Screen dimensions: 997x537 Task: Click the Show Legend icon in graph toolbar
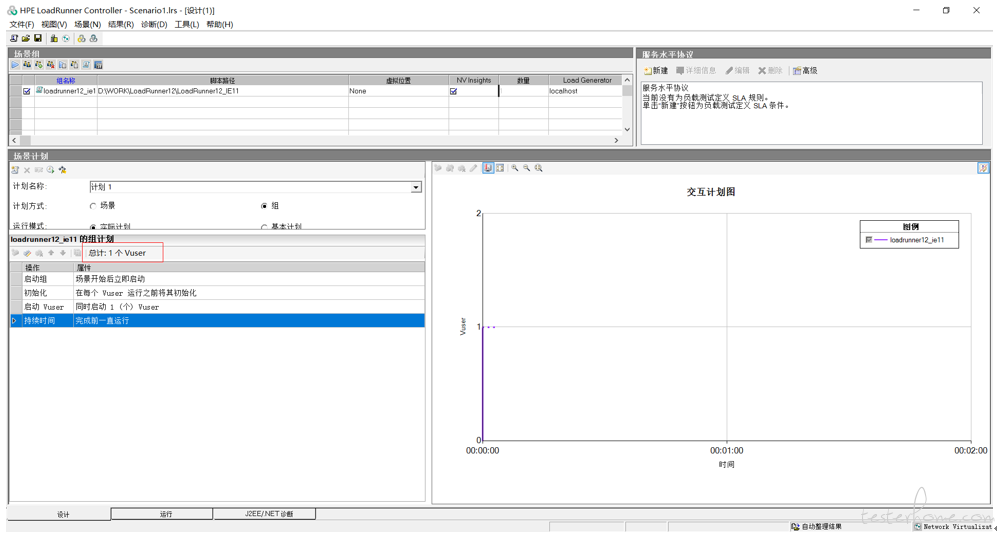pyautogui.click(x=500, y=168)
